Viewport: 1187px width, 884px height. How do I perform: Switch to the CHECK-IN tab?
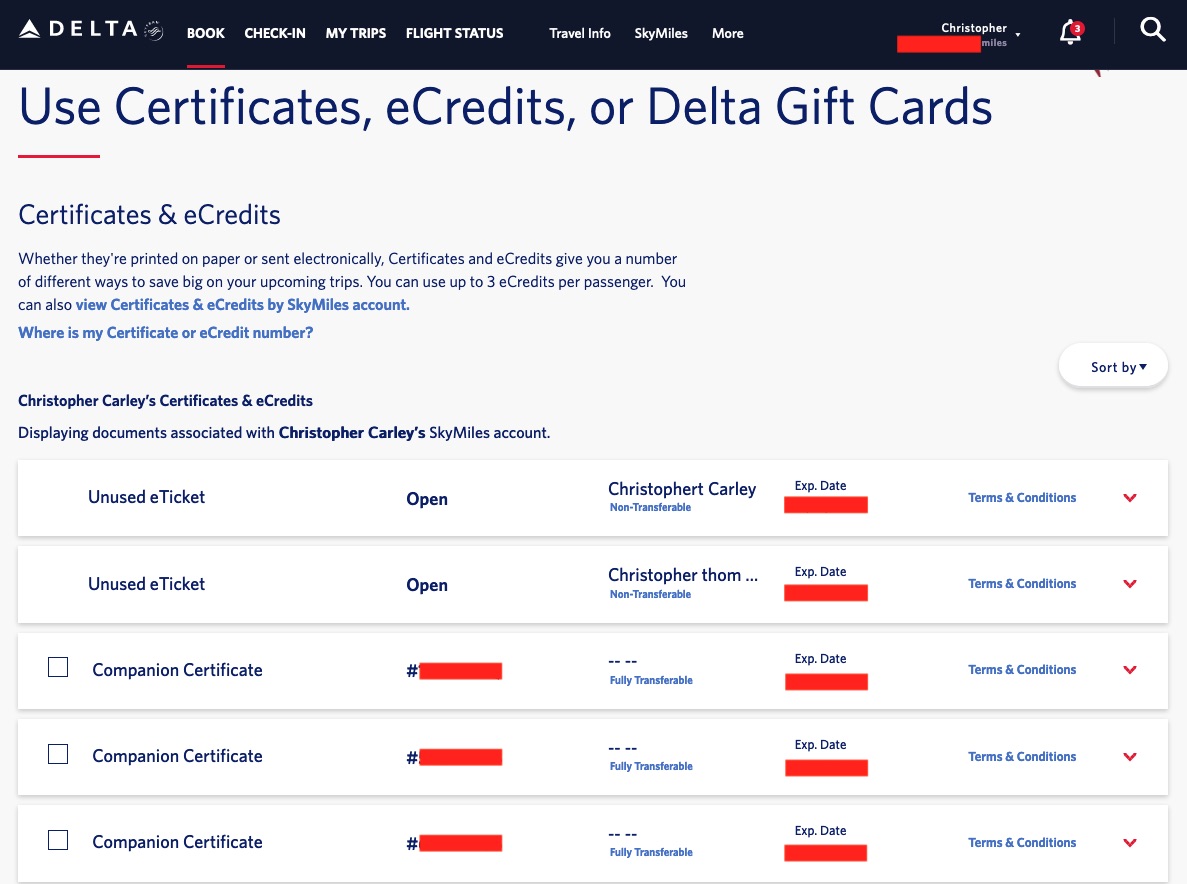tap(274, 33)
